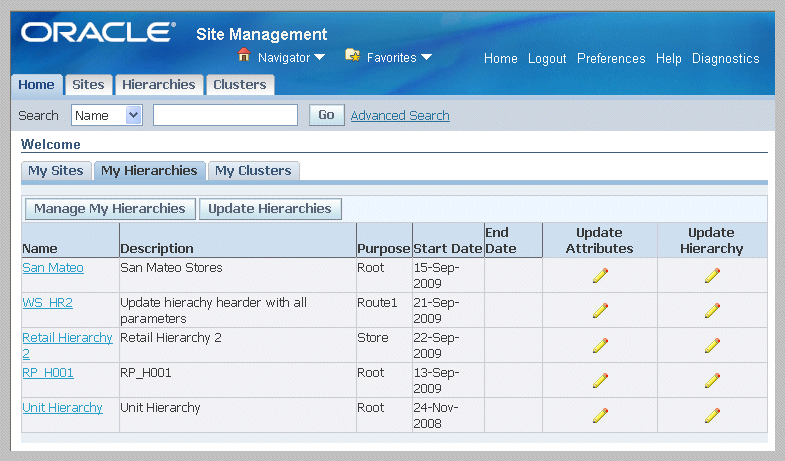Click the Site Management title text
Image resolution: width=785 pixels, height=461 pixels.
tap(261, 35)
